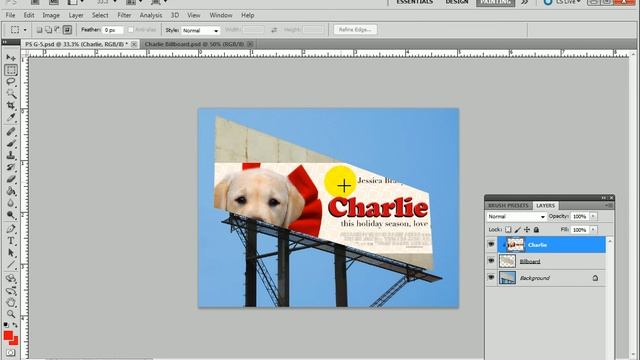
Task: Open the Fill slider arrow
Action: (x=593, y=230)
